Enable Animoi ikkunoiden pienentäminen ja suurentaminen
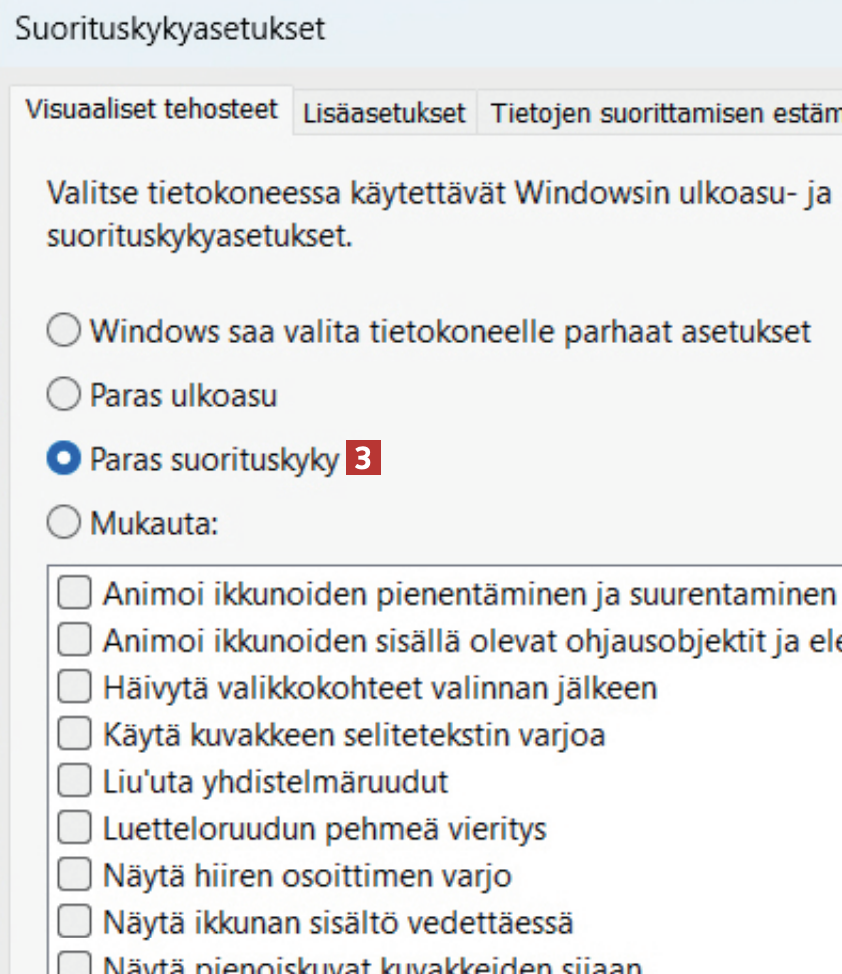842x974 pixels. click(74, 595)
